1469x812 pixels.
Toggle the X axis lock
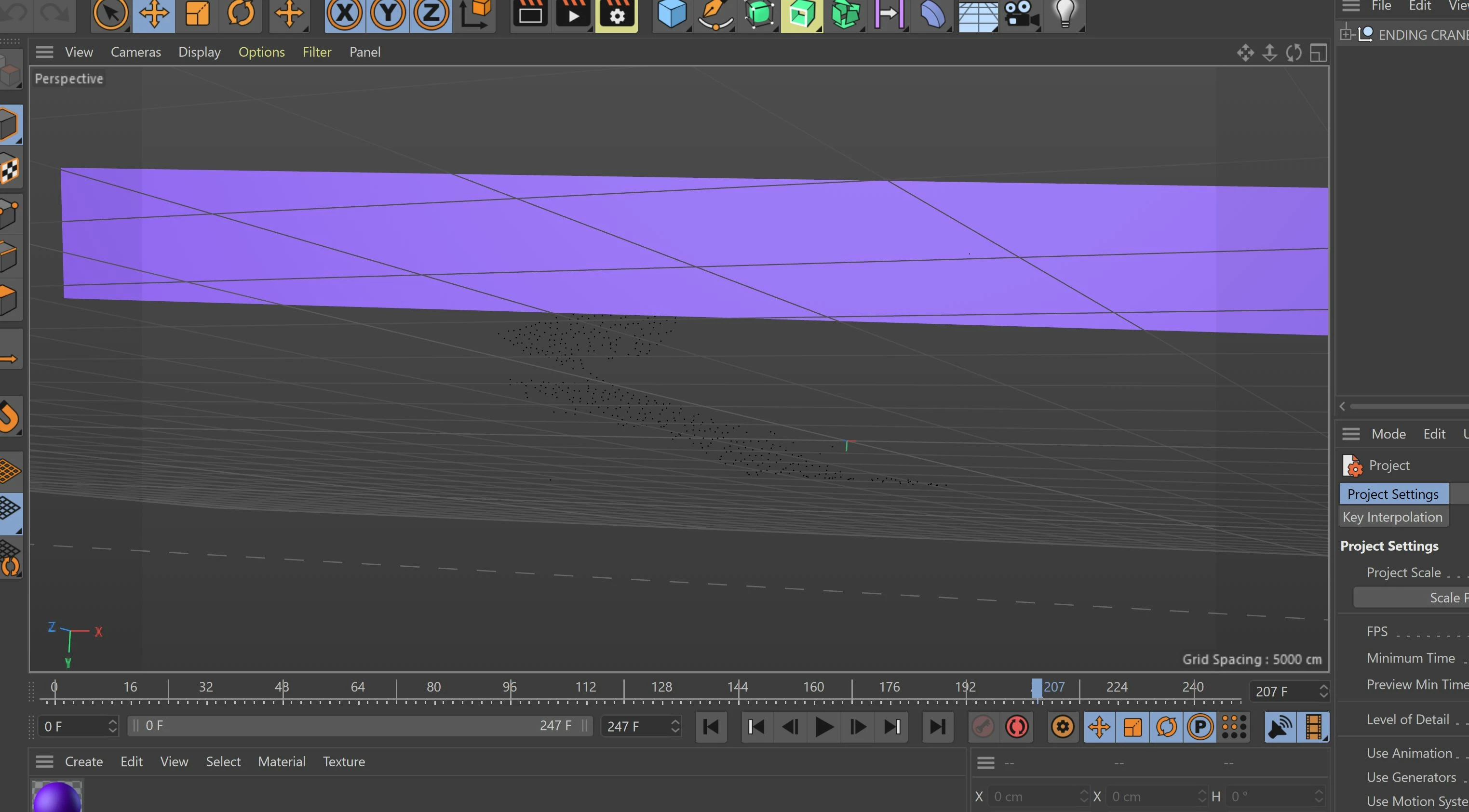click(344, 13)
